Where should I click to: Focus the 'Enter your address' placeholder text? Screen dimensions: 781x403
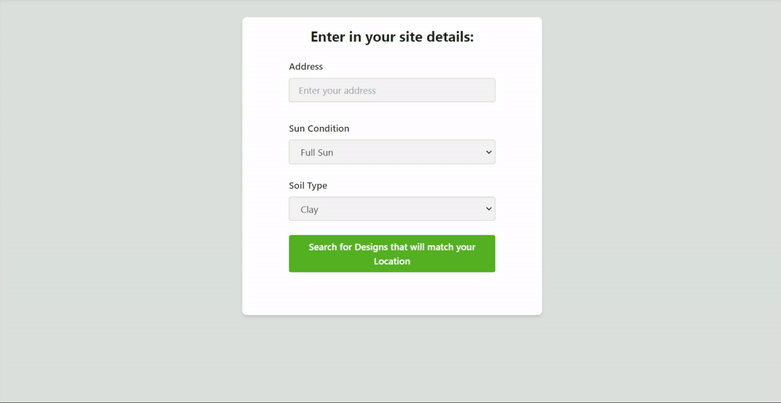pyautogui.click(x=337, y=90)
